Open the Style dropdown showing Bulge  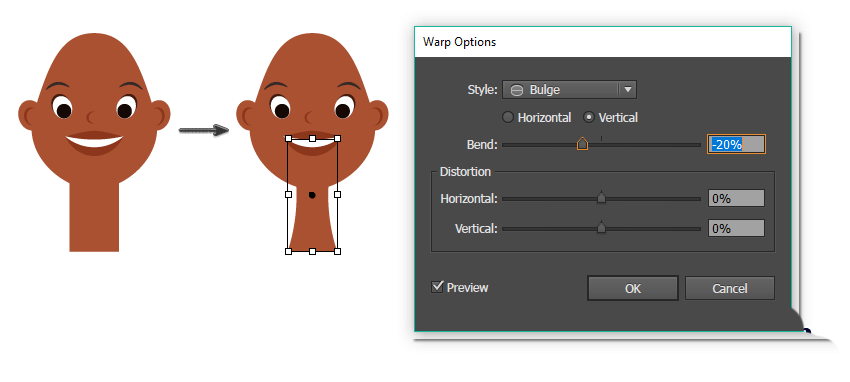[x=569, y=90]
